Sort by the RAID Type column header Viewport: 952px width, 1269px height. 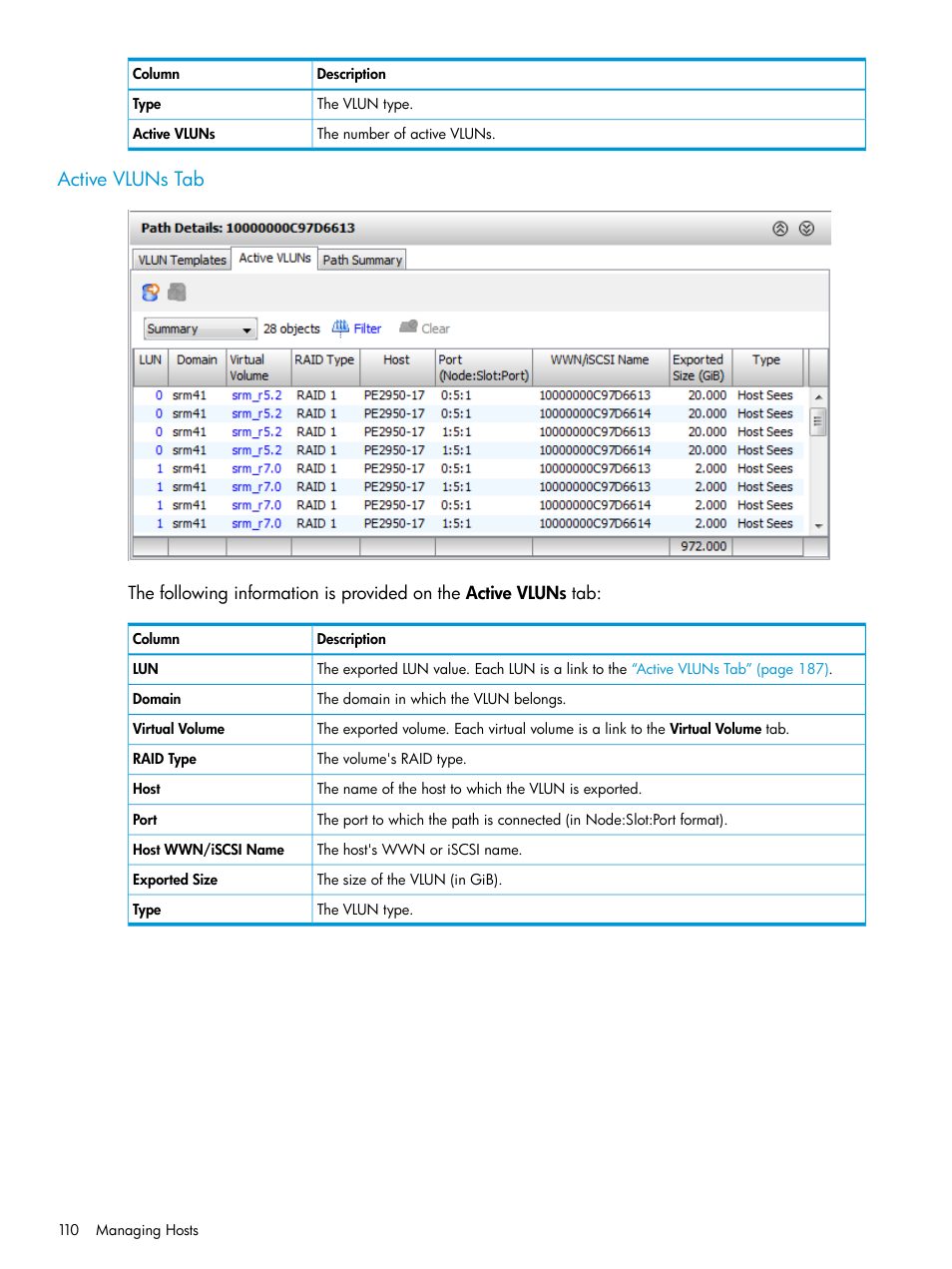[x=325, y=367]
